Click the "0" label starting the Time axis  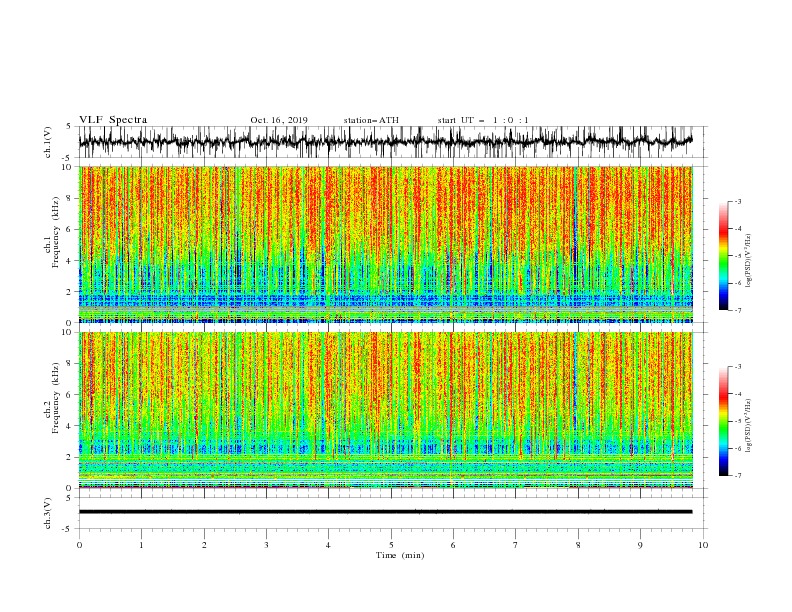click(x=79, y=545)
